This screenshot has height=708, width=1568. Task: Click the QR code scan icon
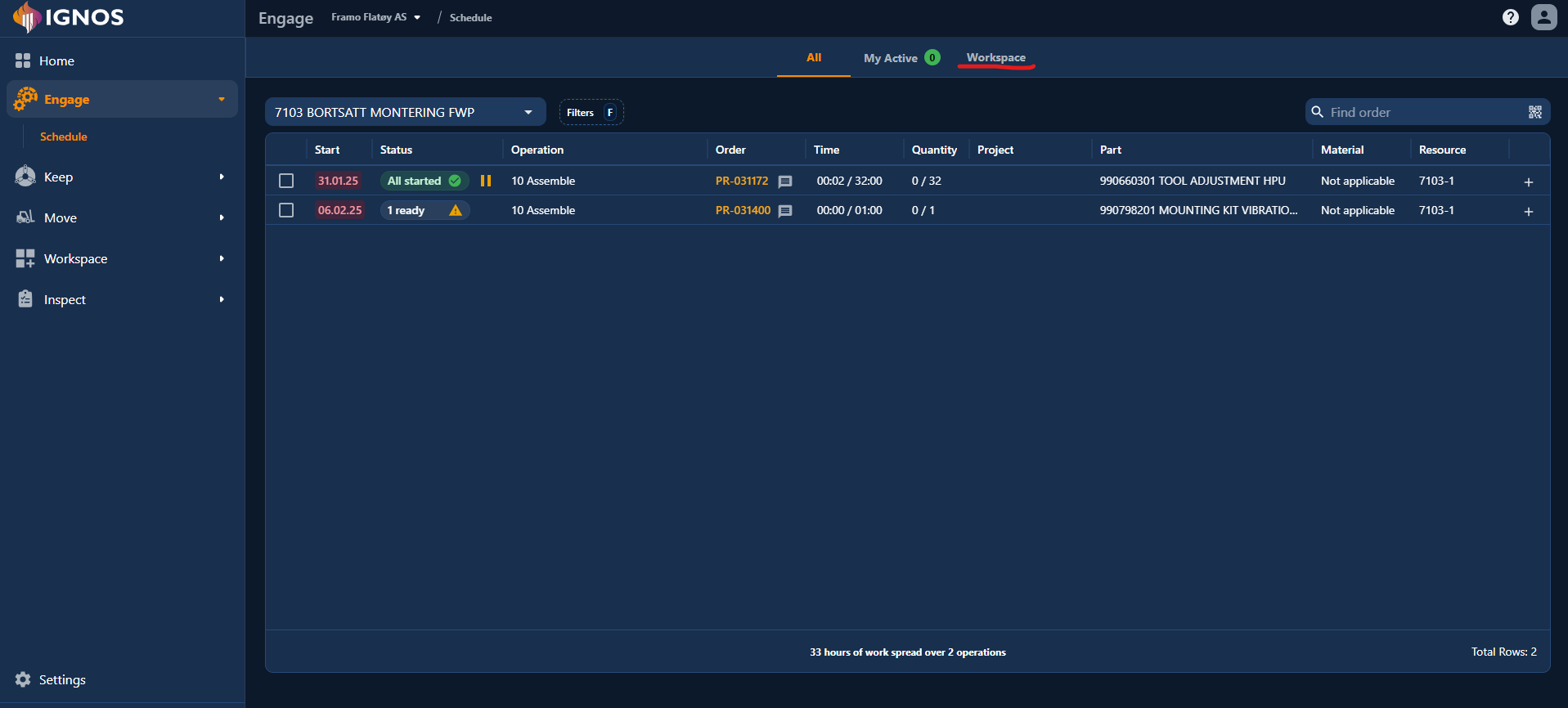1534,112
